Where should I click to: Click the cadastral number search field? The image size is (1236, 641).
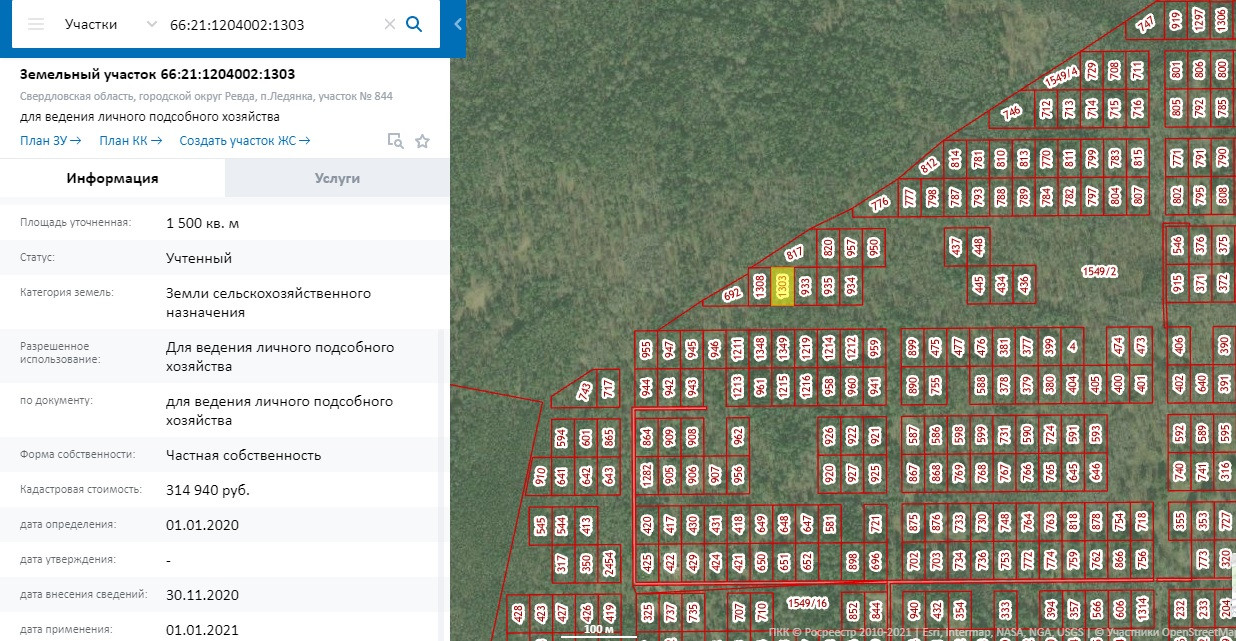pos(270,24)
